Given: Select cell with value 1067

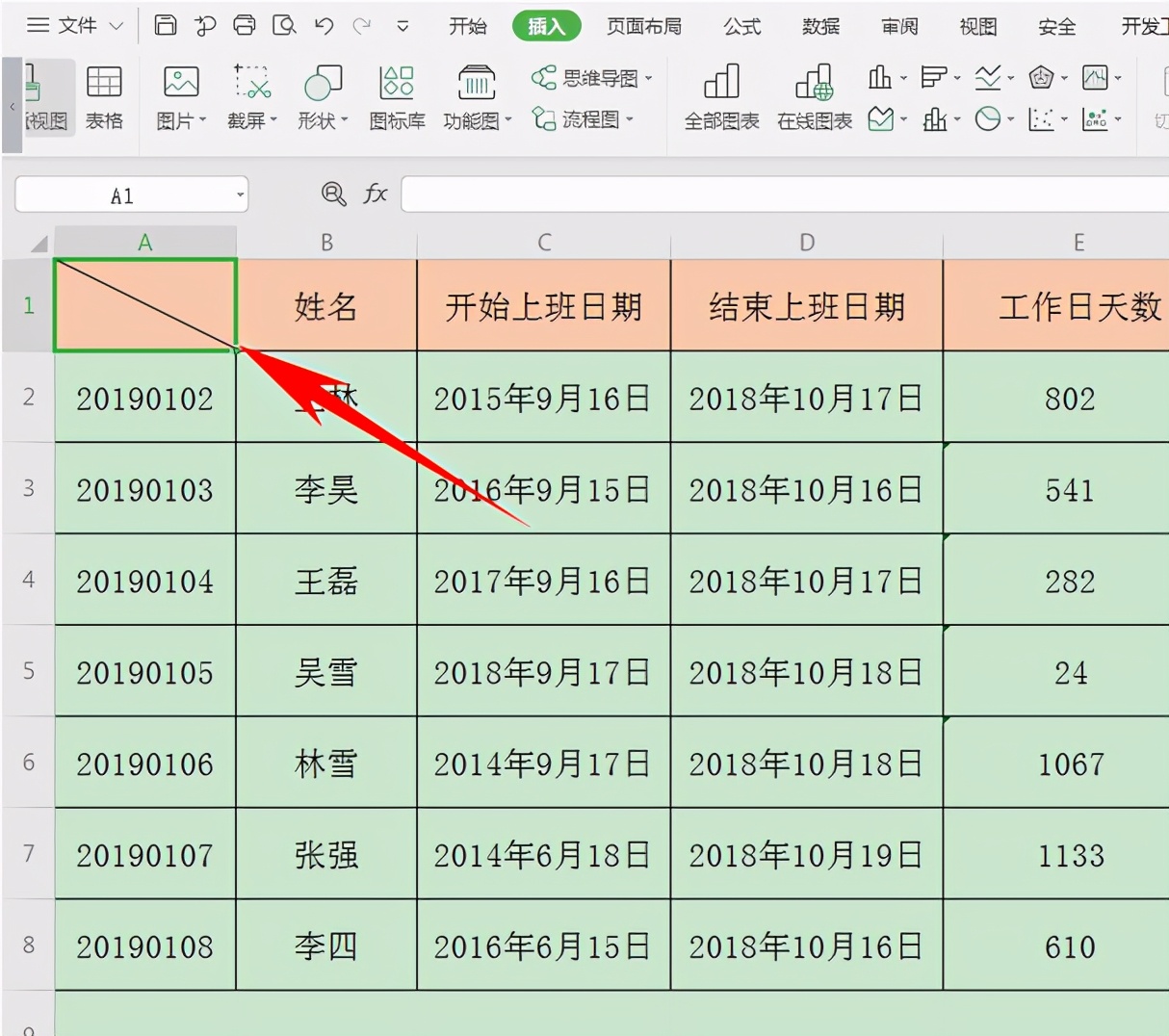Looking at the screenshot, I should (x=1056, y=764).
